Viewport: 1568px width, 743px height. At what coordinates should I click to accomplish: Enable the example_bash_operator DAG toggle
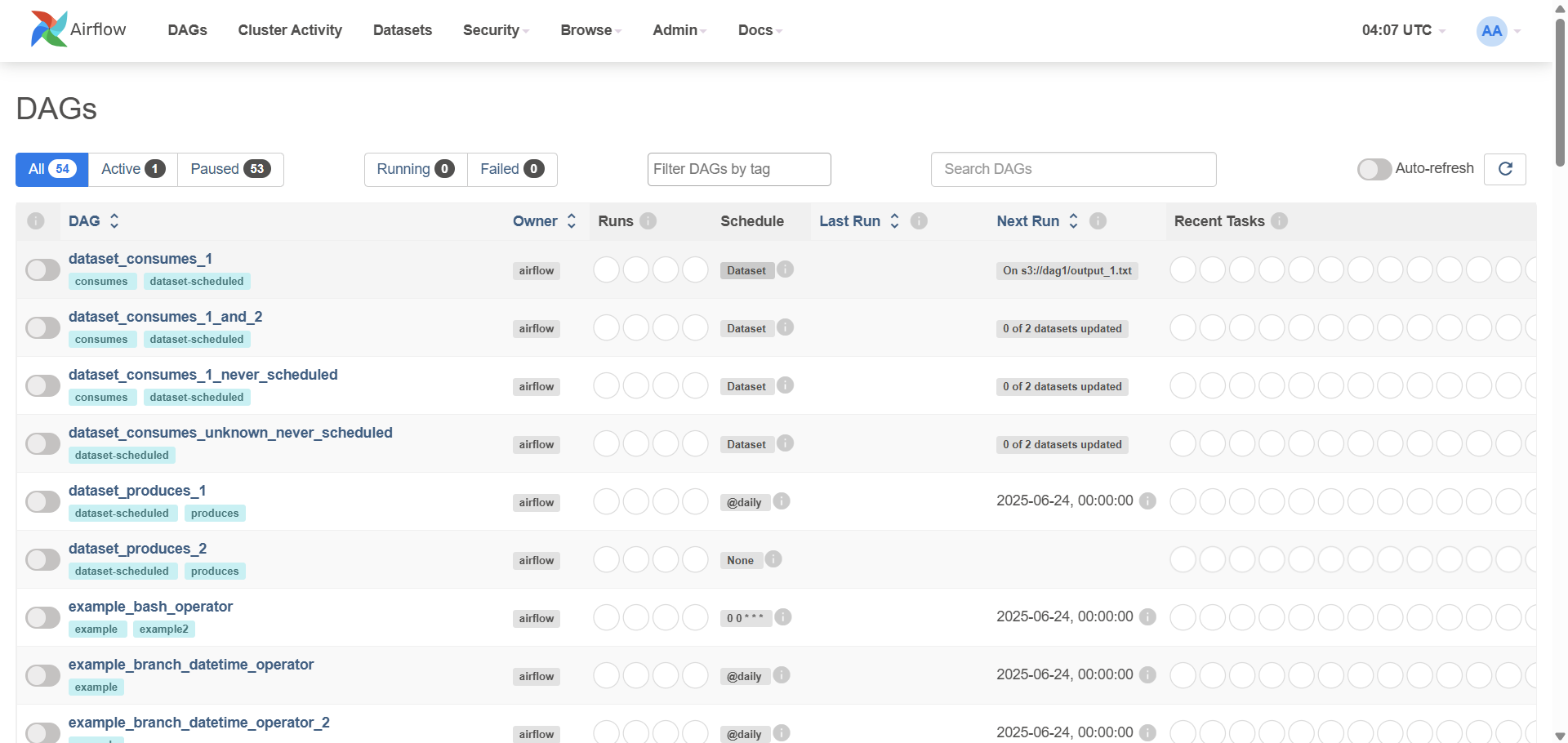(x=42, y=617)
